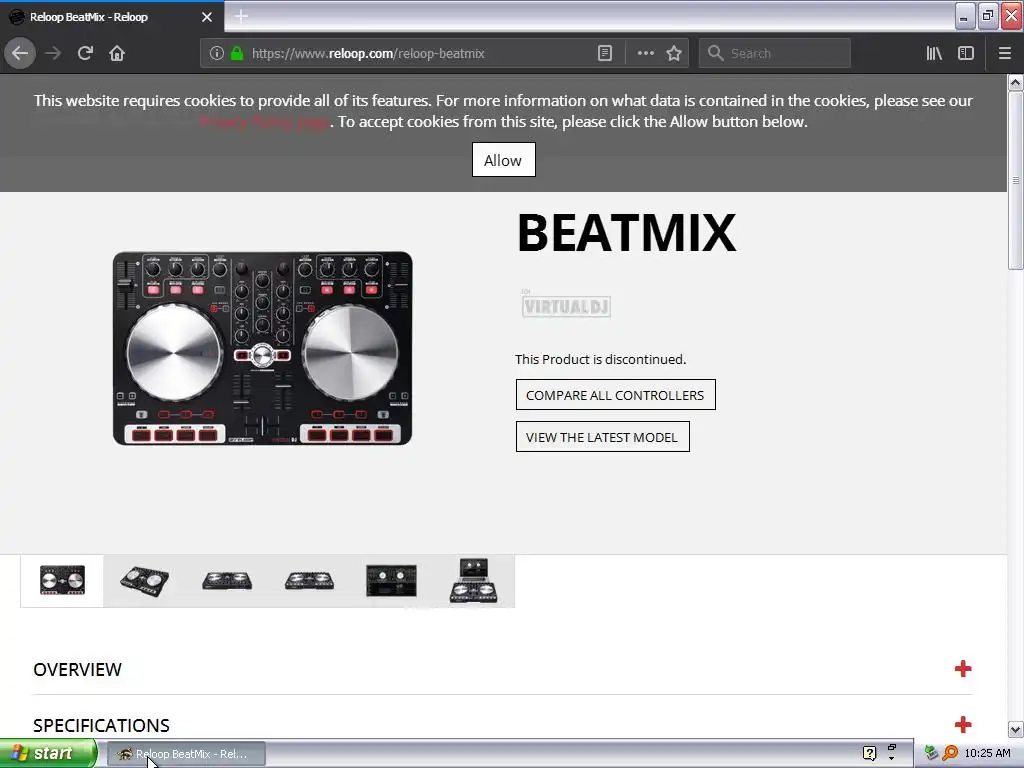Open the Privacy Policy page link
Image resolution: width=1024 pixels, height=768 pixels.
click(x=264, y=122)
